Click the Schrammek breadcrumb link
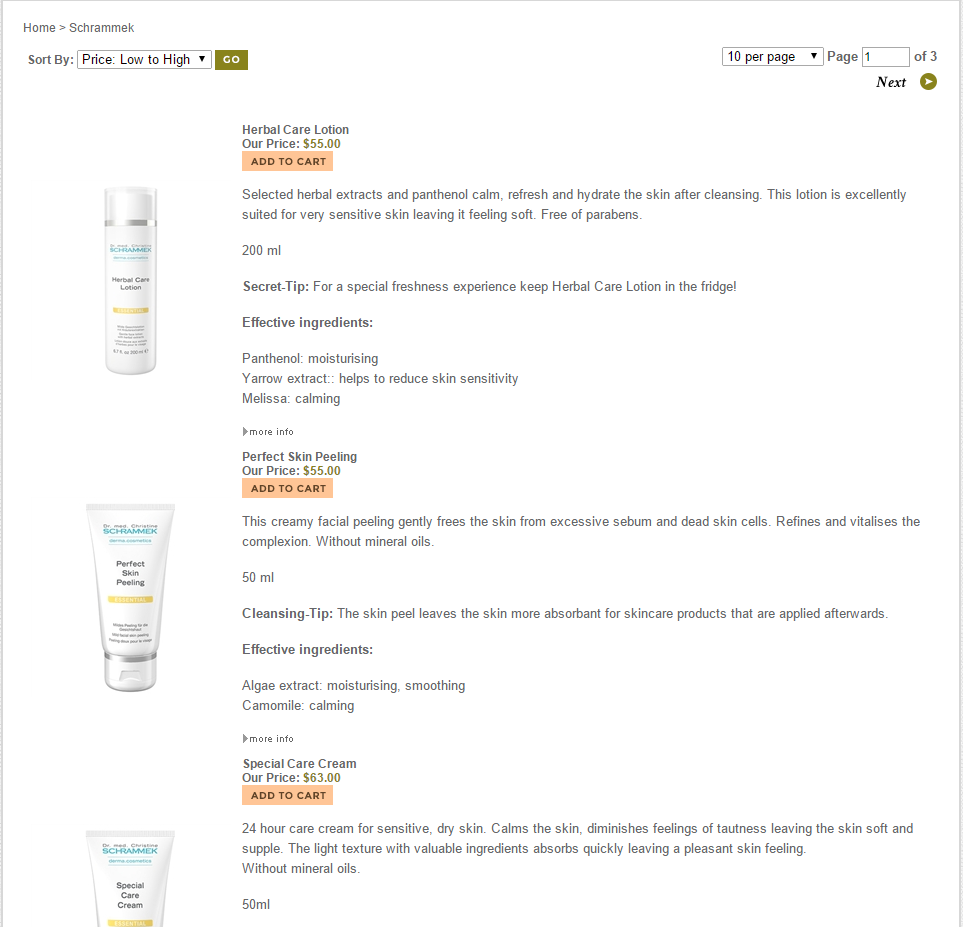The width and height of the screenshot is (963, 943). coord(101,28)
